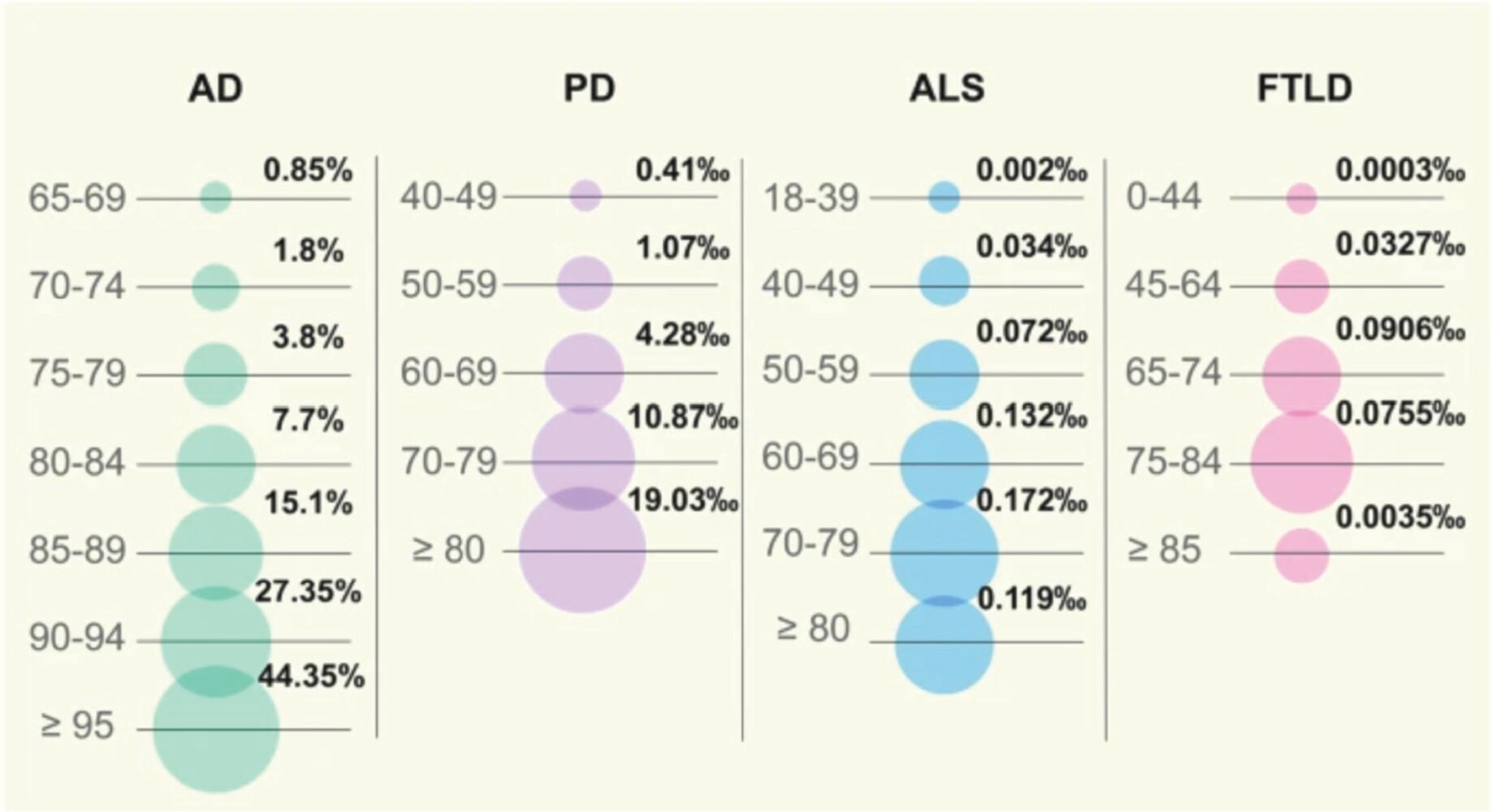
Task: Click the 0.0906‰ value label
Action: [1400, 329]
